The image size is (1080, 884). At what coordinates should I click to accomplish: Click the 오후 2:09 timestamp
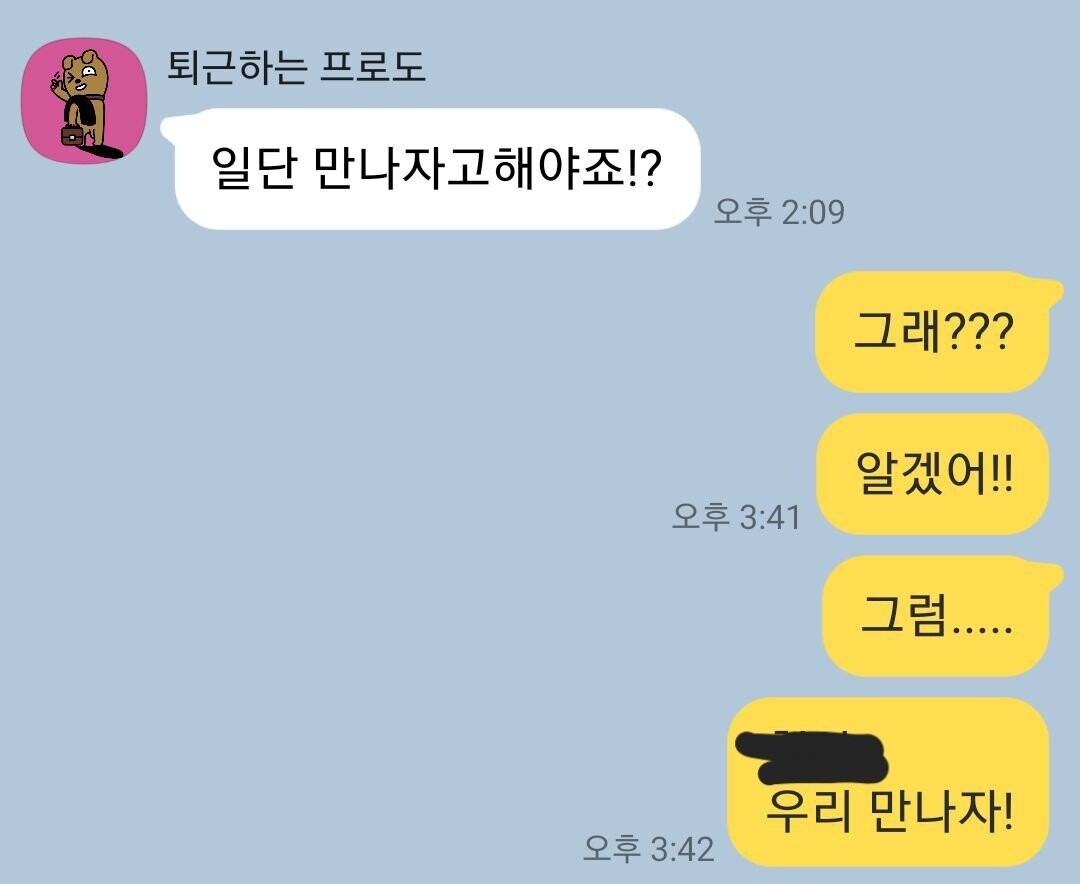[779, 212]
